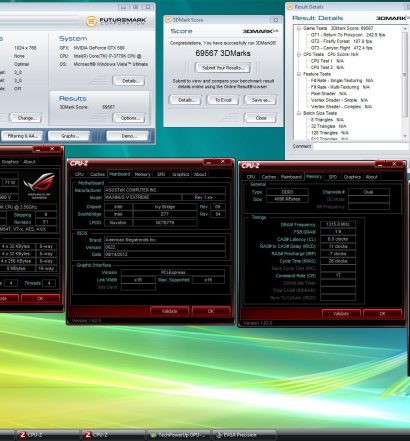Select SPD tab in CPU-Z Mainboard window

[161, 174]
